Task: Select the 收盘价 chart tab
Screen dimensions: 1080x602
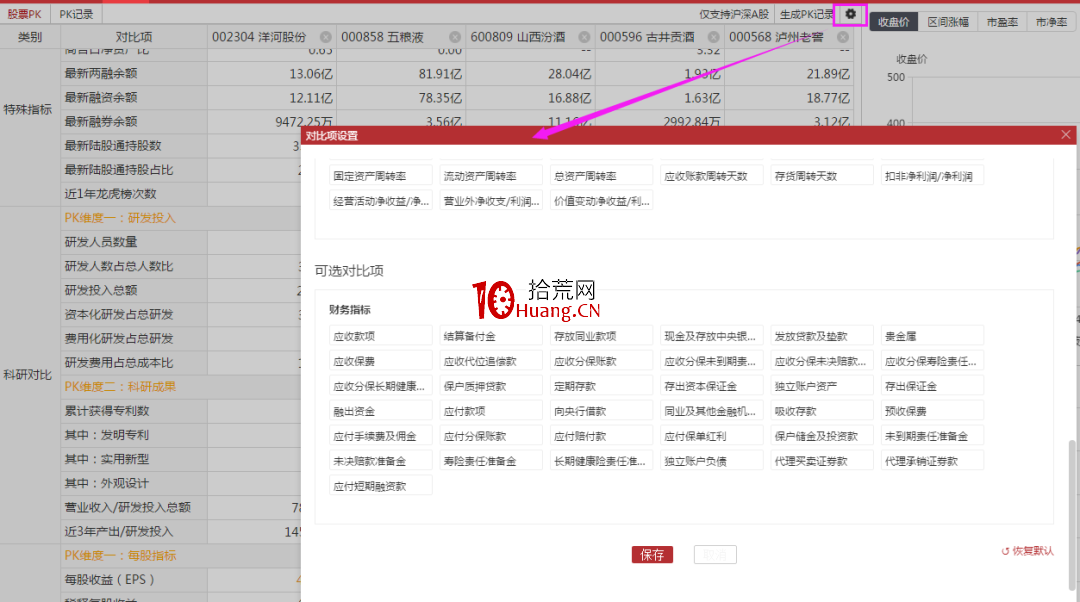Action: [x=893, y=22]
